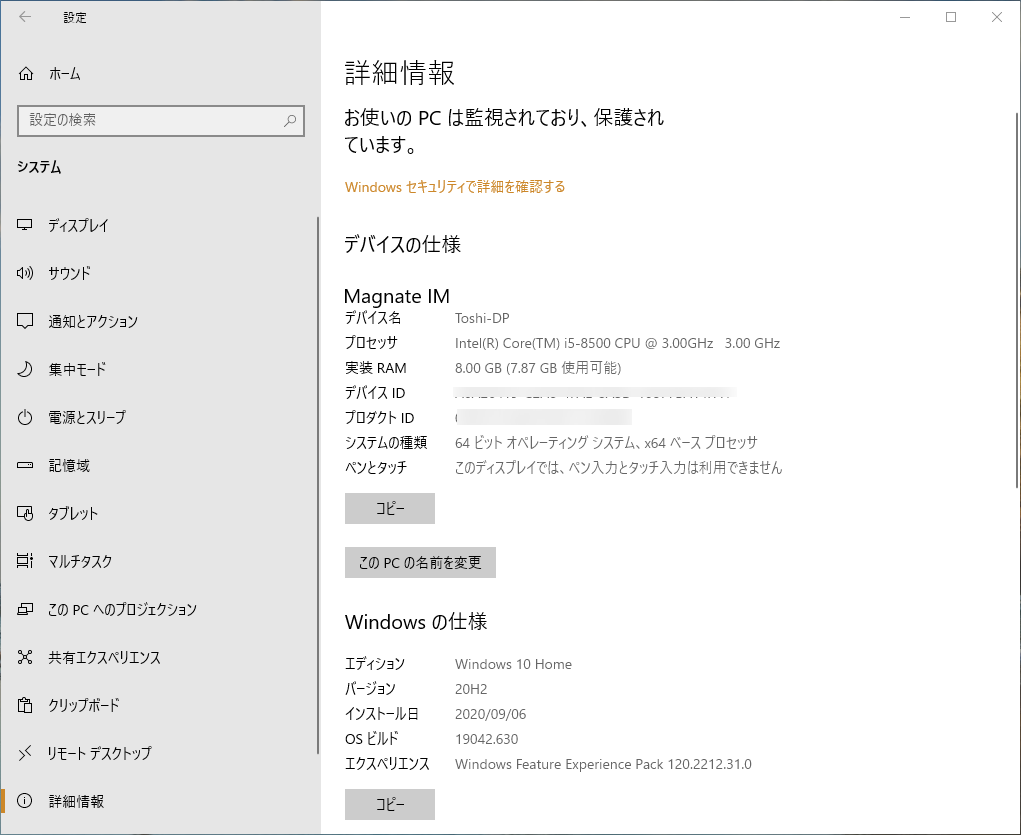Select the Focus assist moon icon

click(x=25, y=369)
